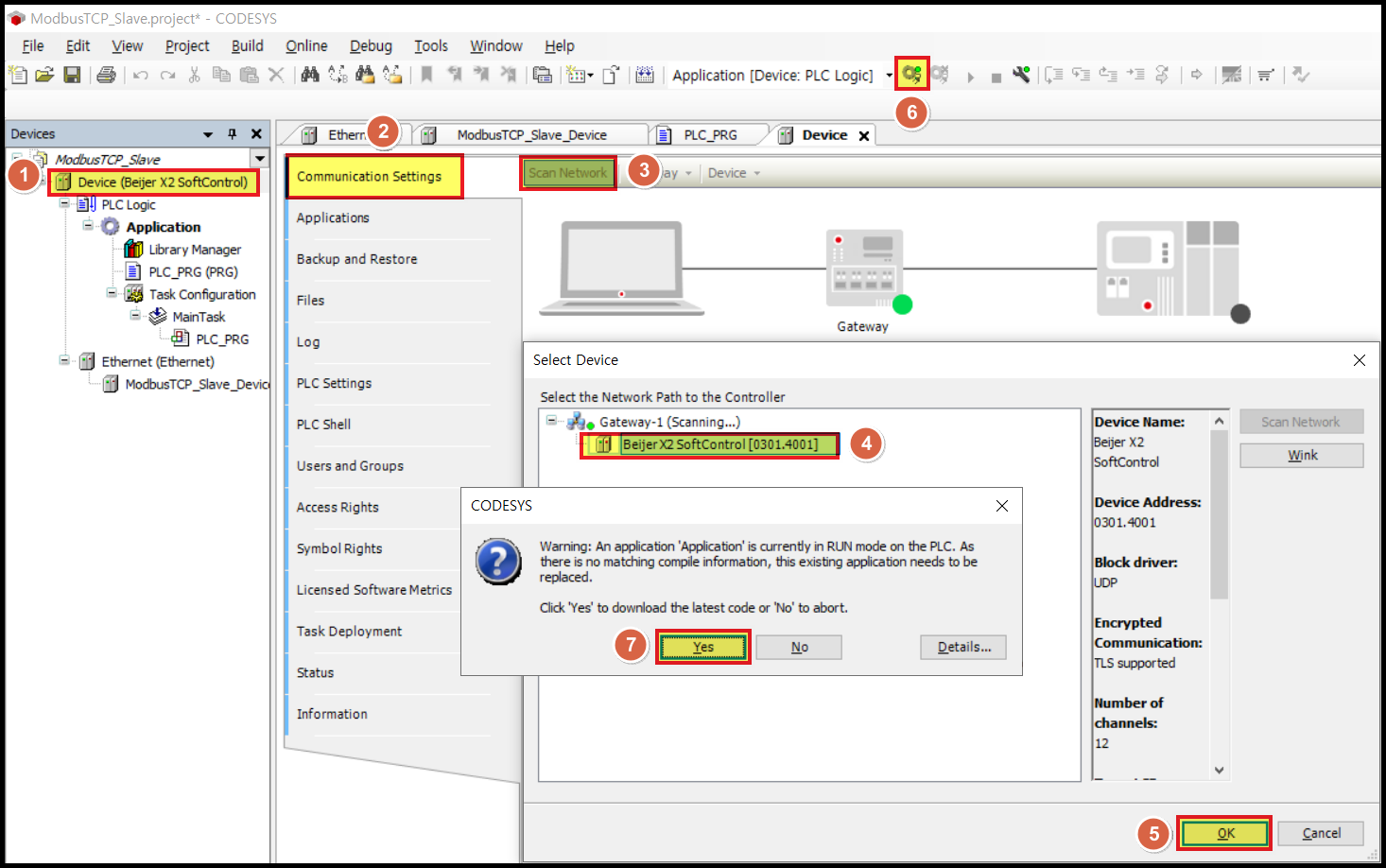Viewport: 1386px width, 868px height.
Task: Click the Details... button
Action: [x=963, y=647]
